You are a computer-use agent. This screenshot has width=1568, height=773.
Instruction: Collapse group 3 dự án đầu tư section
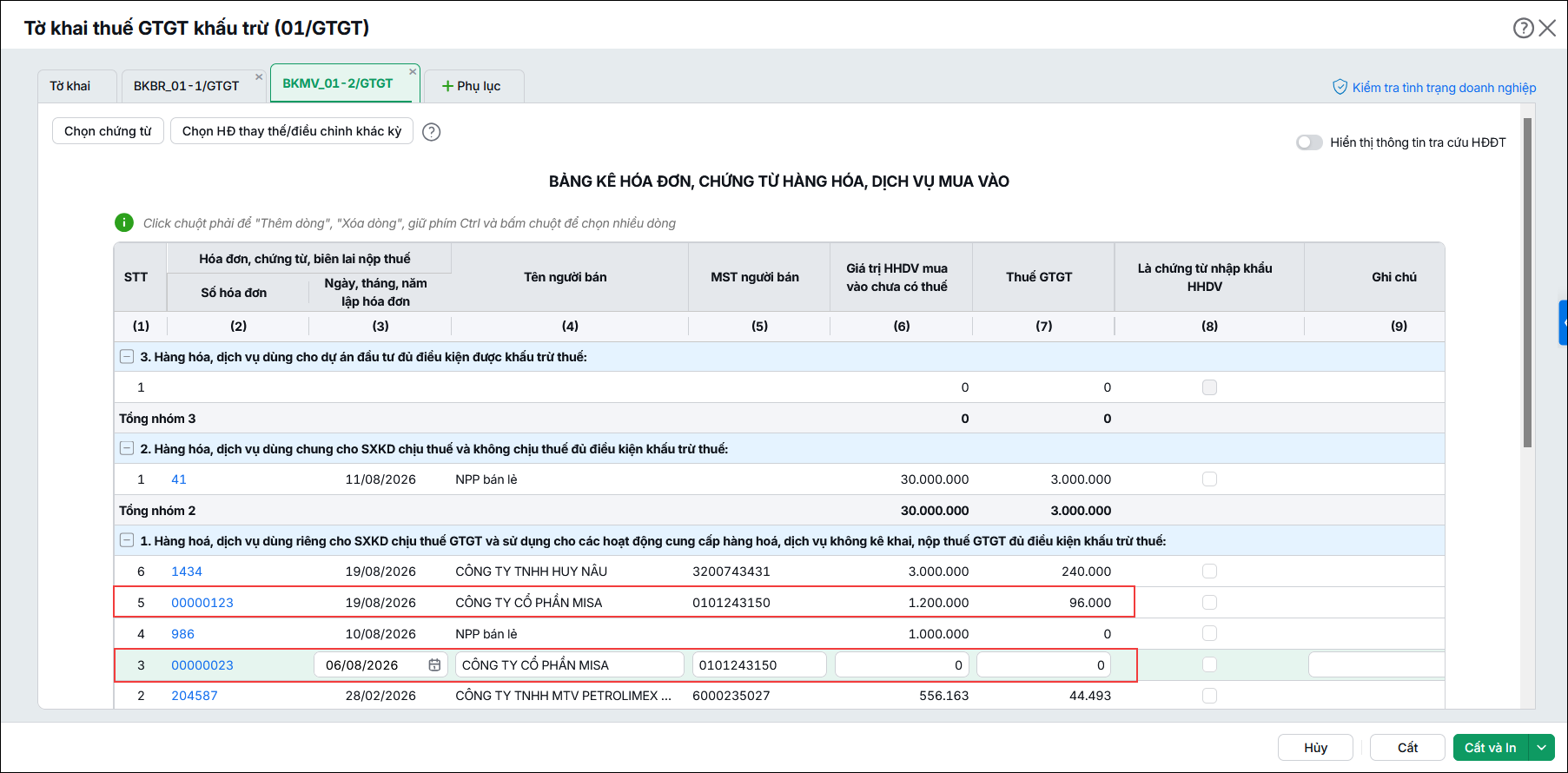coord(127,357)
